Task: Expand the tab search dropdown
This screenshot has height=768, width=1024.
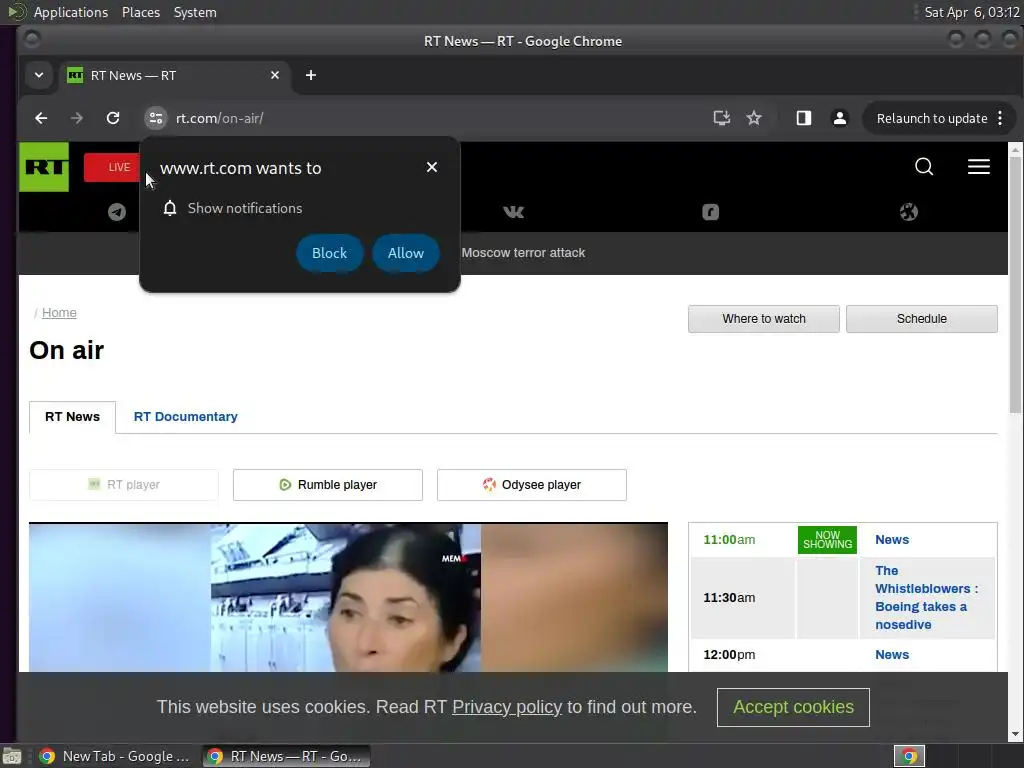Action: pyautogui.click(x=39, y=75)
